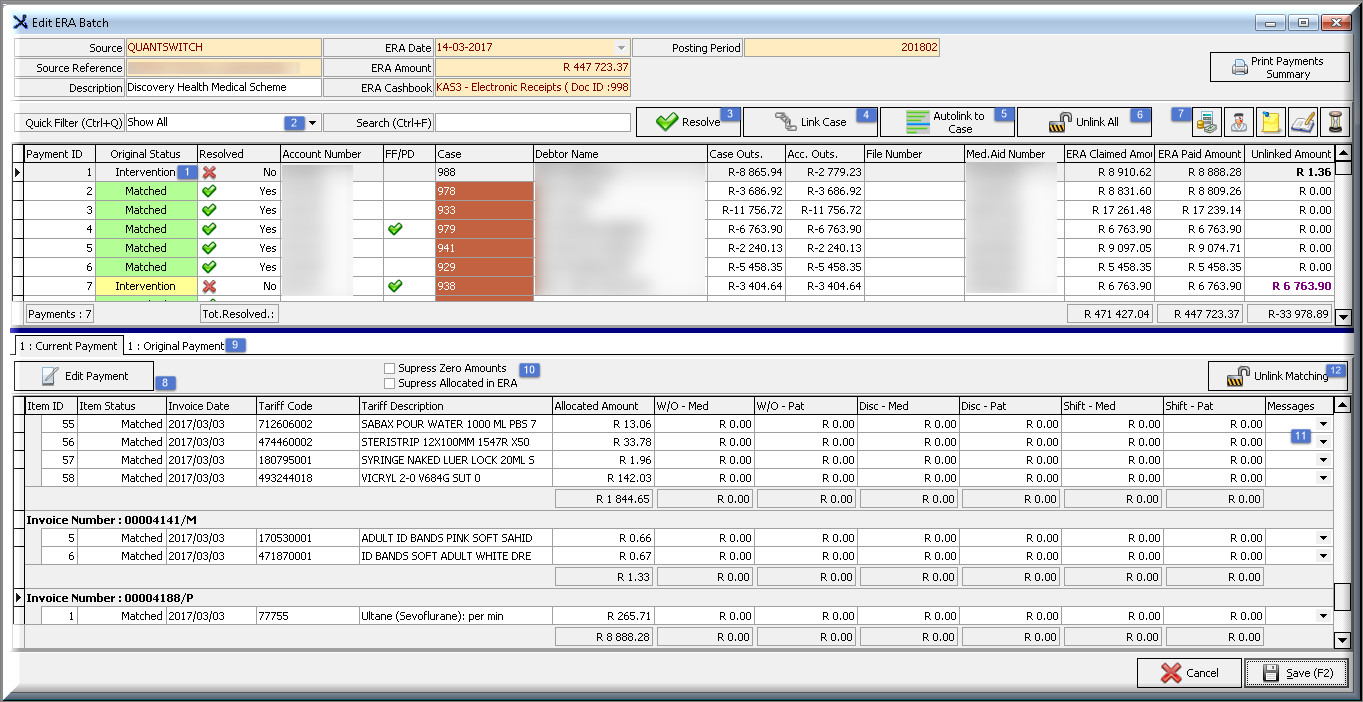The height and width of the screenshot is (702, 1363).
Task: Open the ERA Date calendar dropdown
Action: [622, 47]
